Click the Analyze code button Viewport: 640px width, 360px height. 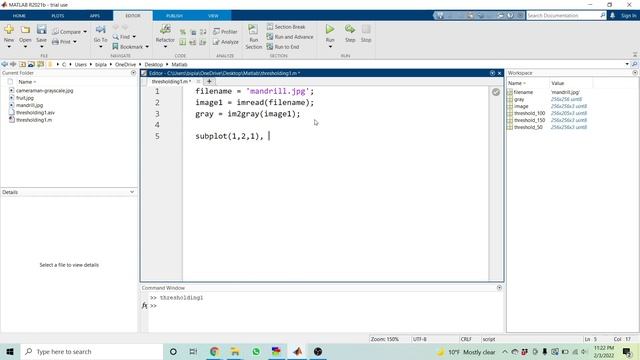click(226, 42)
